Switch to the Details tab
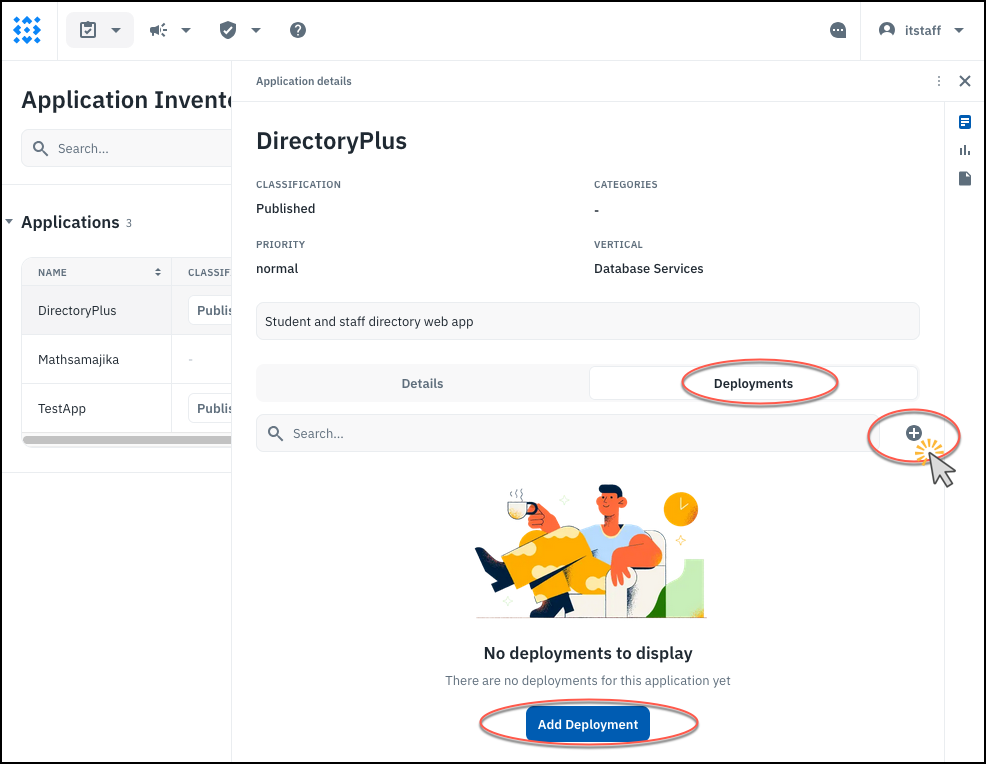Screen dimensions: 986x764 [422, 383]
